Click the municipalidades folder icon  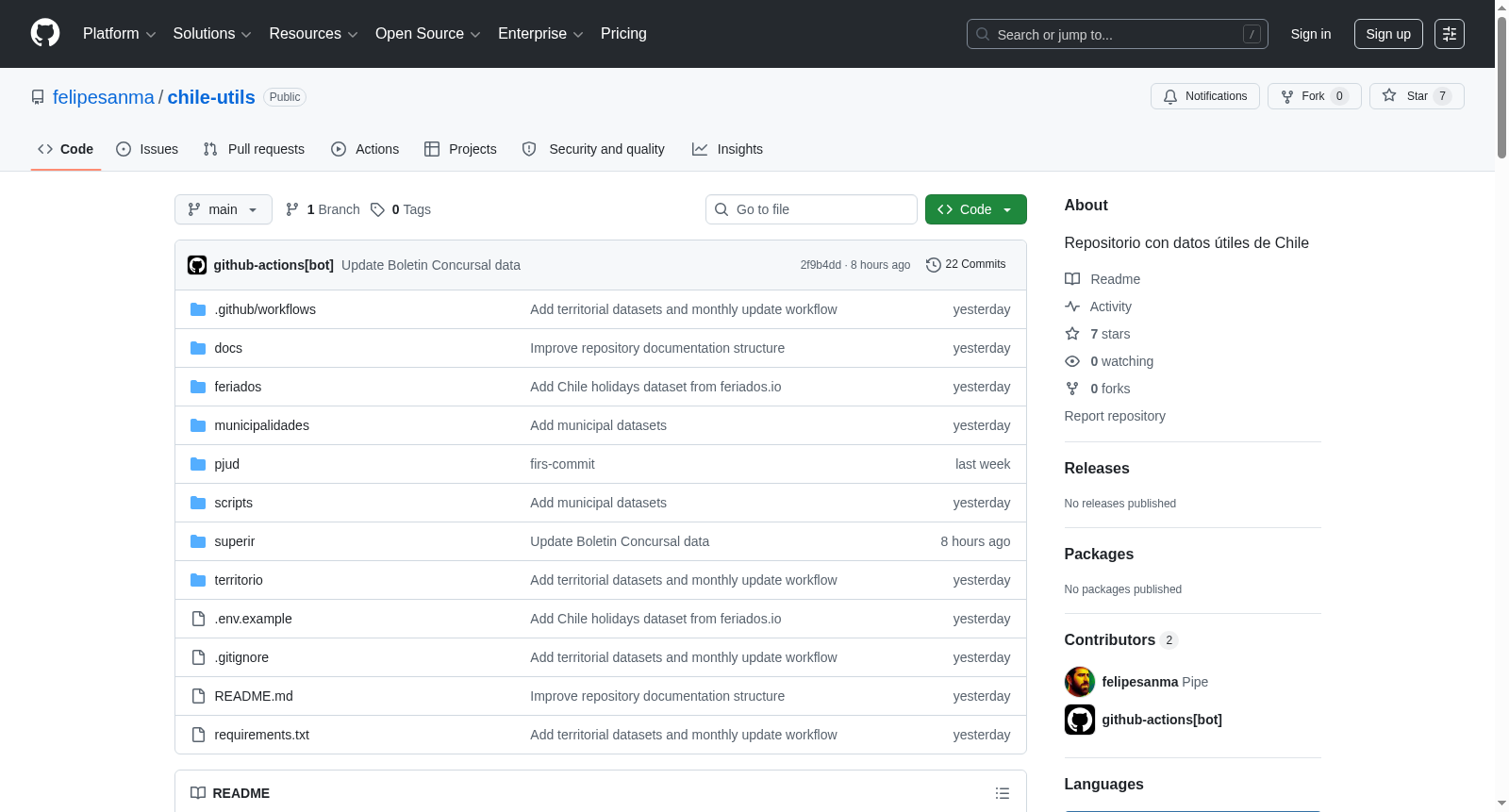pos(198,425)
